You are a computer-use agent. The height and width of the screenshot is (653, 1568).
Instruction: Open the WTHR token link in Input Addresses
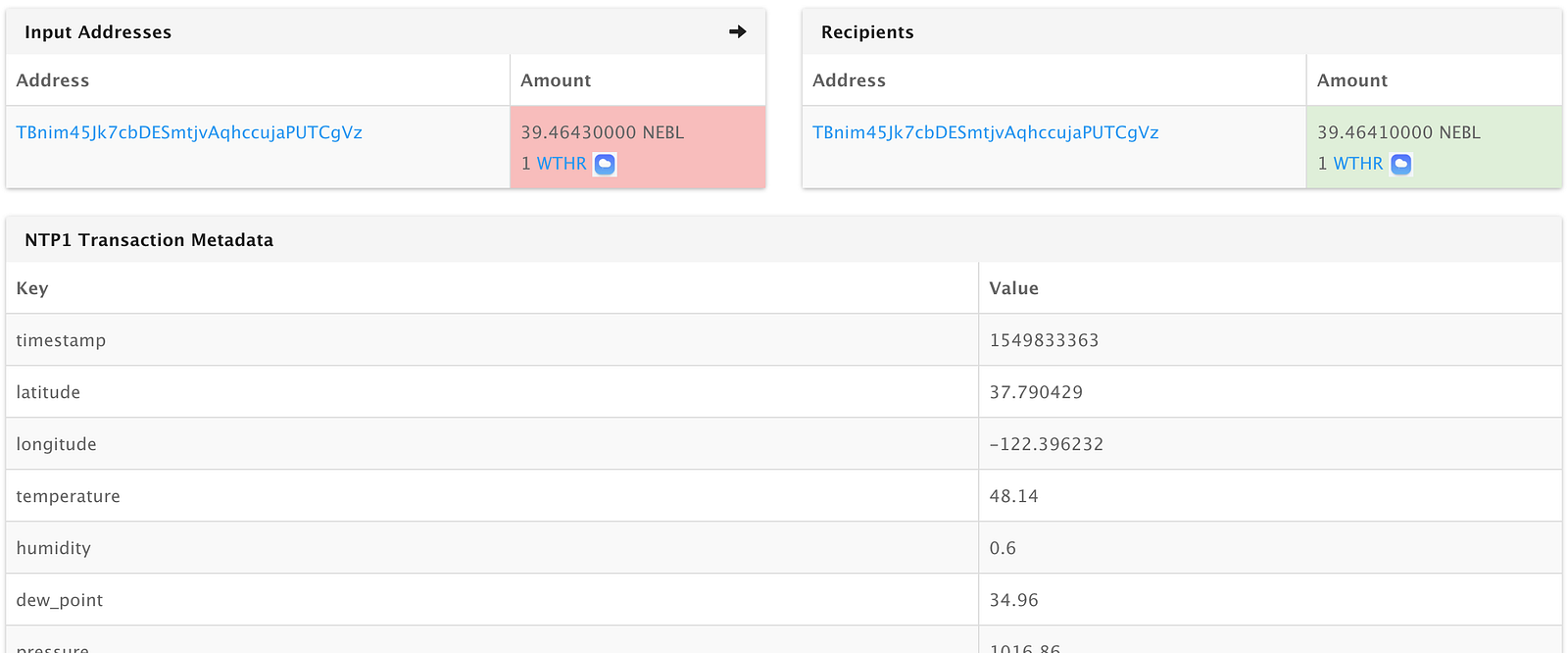(x=562, y=164)
